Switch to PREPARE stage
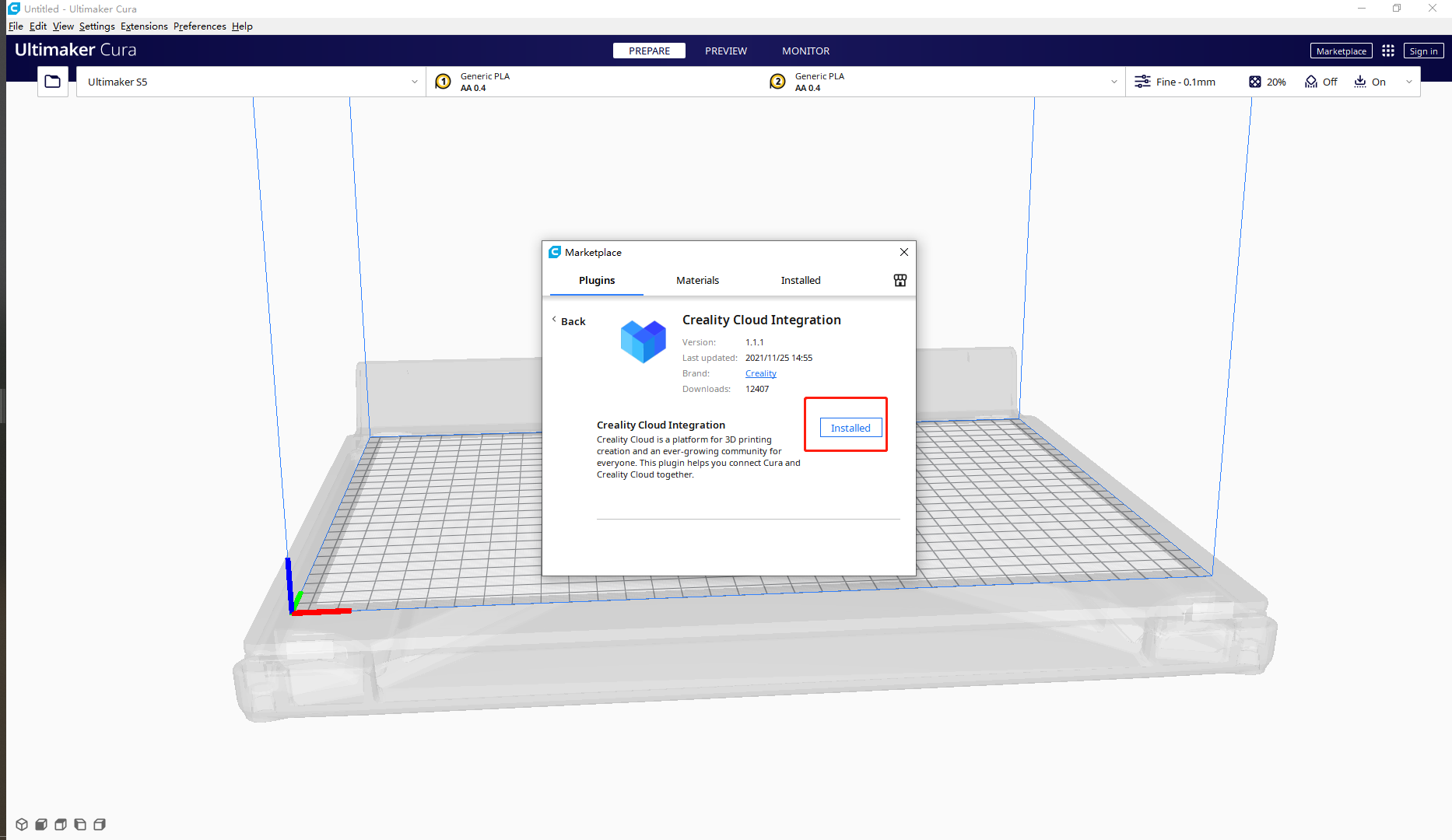The width and height of the screenshot is (1452, 840). [649, 51]
